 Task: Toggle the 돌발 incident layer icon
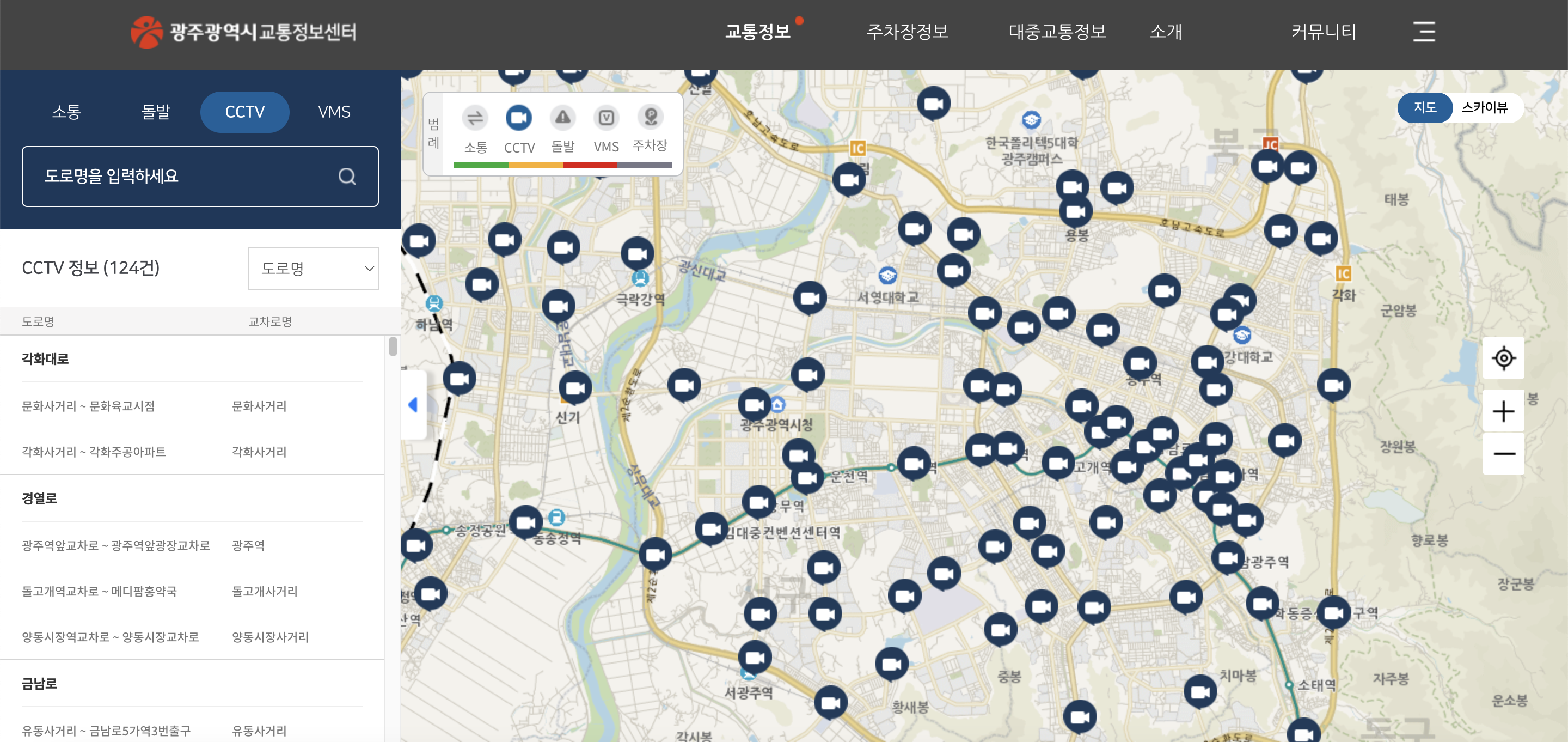(562, 118)
